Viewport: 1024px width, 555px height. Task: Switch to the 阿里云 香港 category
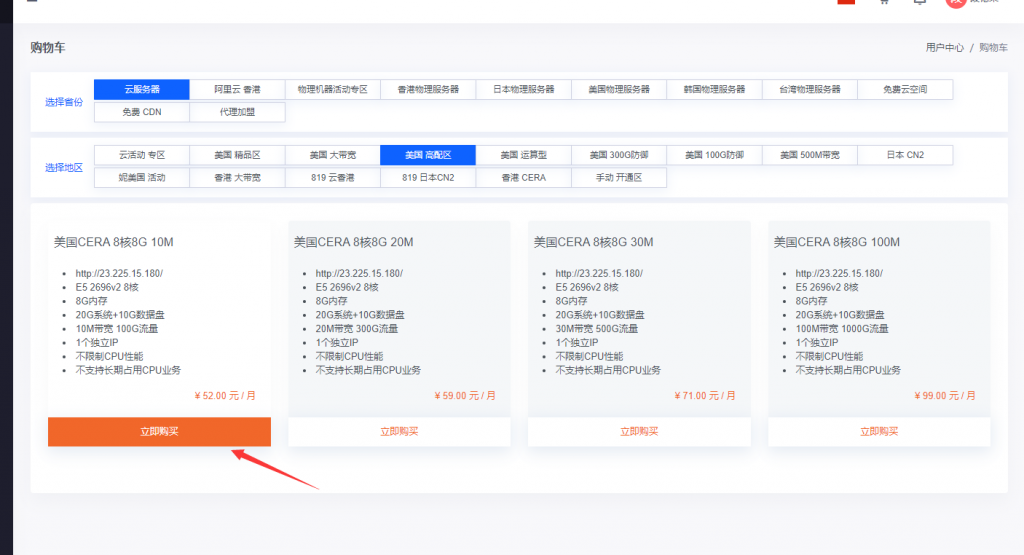click(237, 89)
